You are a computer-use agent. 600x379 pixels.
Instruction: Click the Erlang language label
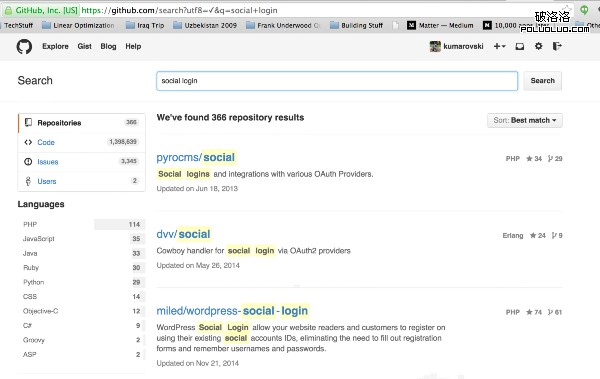[x=513, y=235]
